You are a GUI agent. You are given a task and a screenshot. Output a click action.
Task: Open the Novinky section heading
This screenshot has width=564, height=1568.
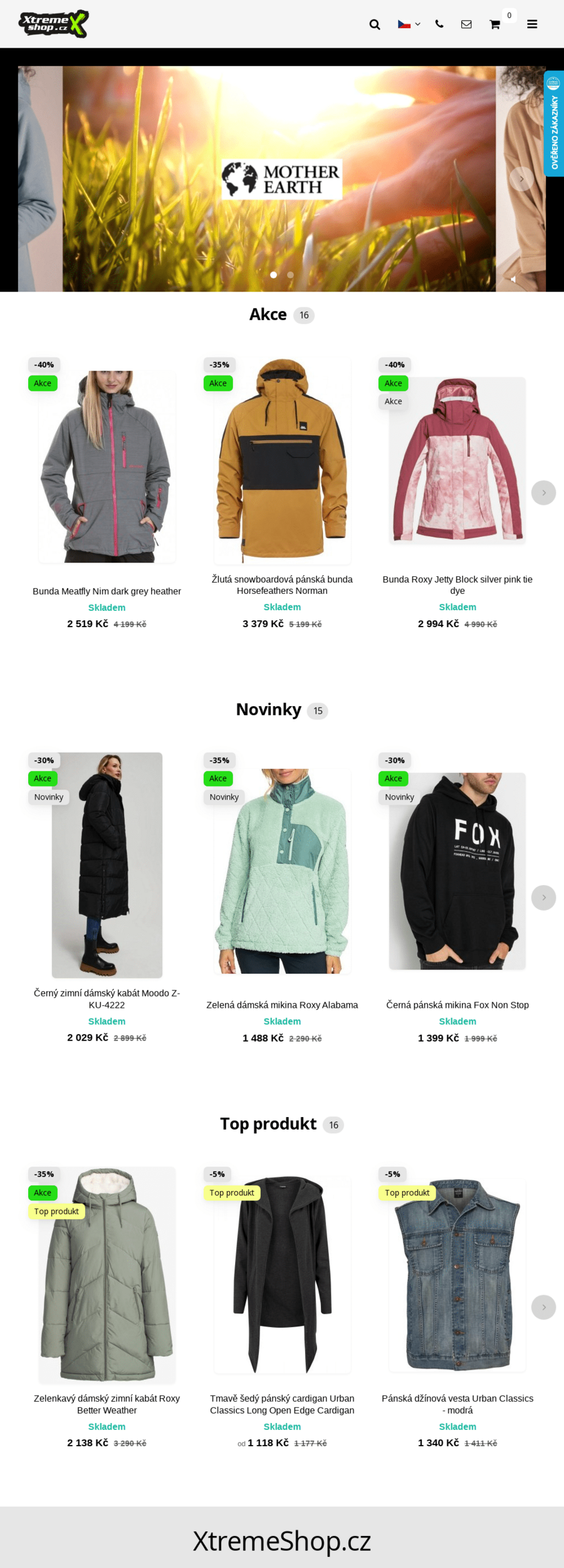pos(268,709)
